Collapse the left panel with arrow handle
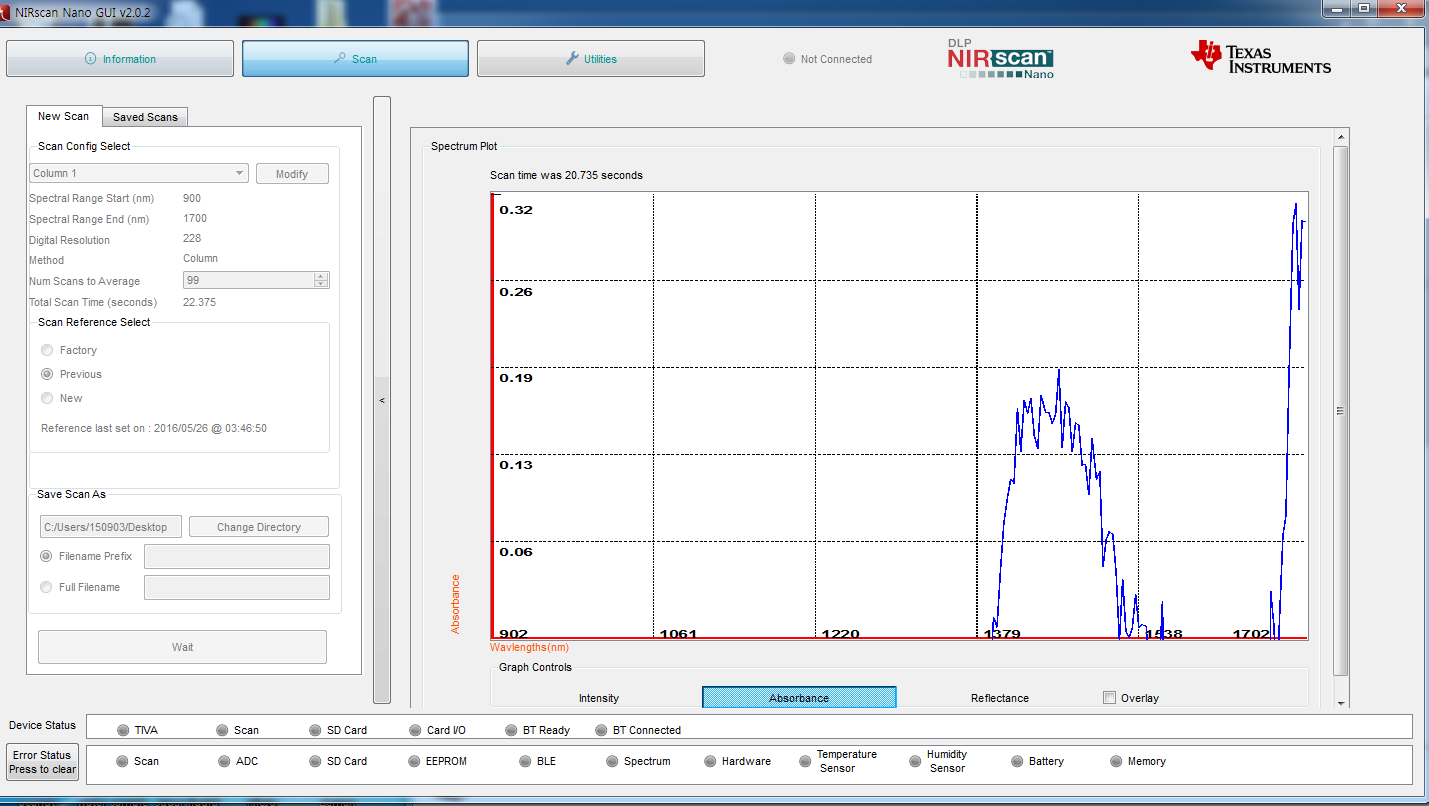The height and width of the screenshot is (806, 1429). click(382, 400)
